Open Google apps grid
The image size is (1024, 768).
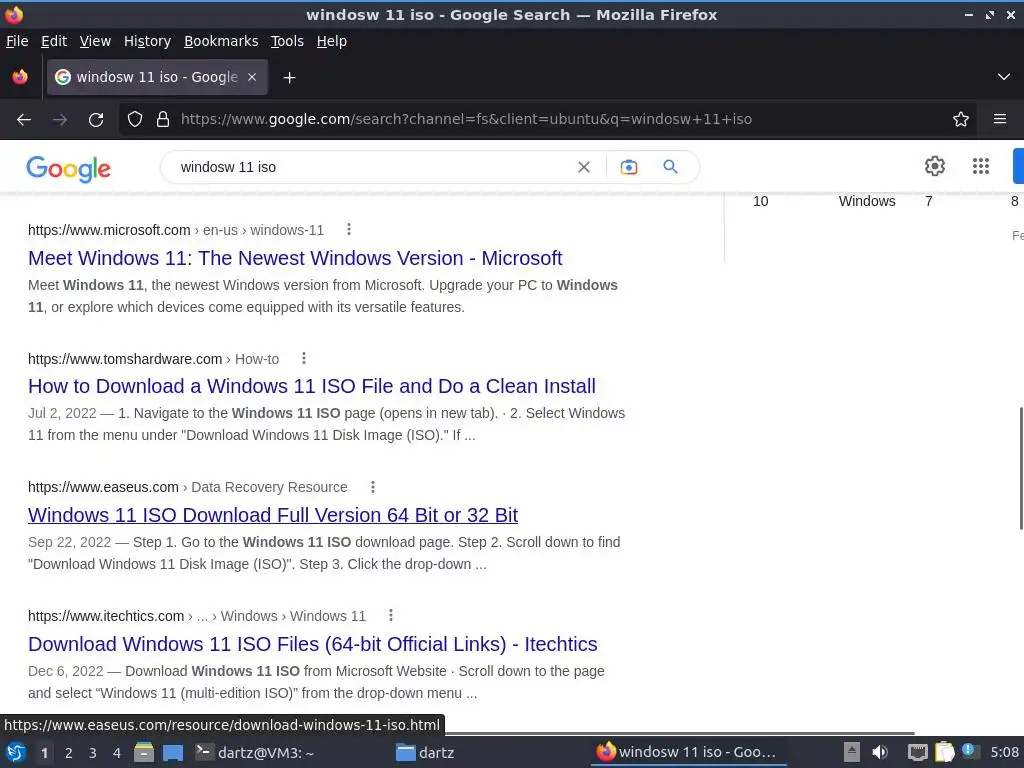click(x=981, y=166)
